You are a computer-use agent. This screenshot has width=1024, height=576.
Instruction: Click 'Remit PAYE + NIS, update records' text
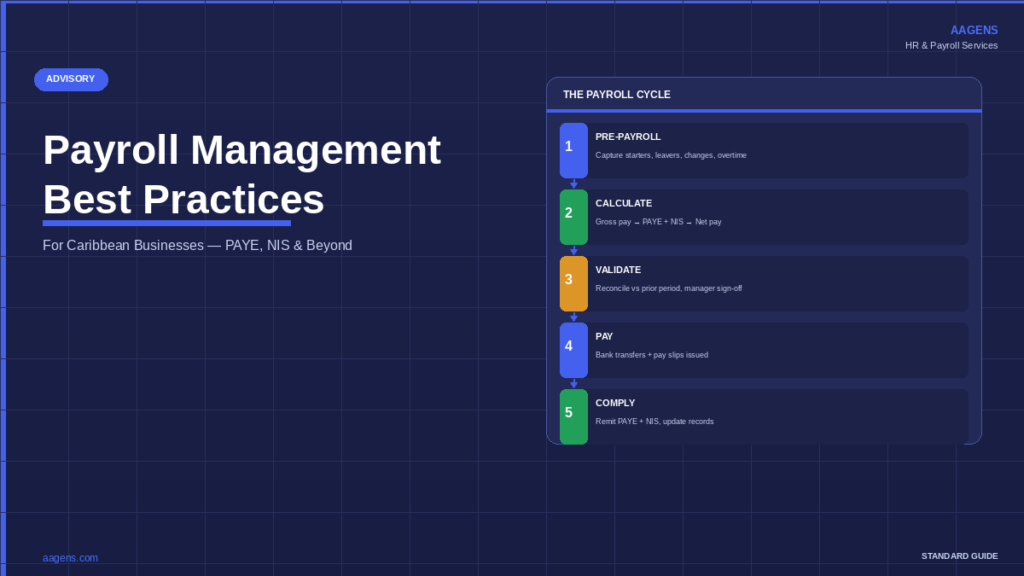coord(654,422)
